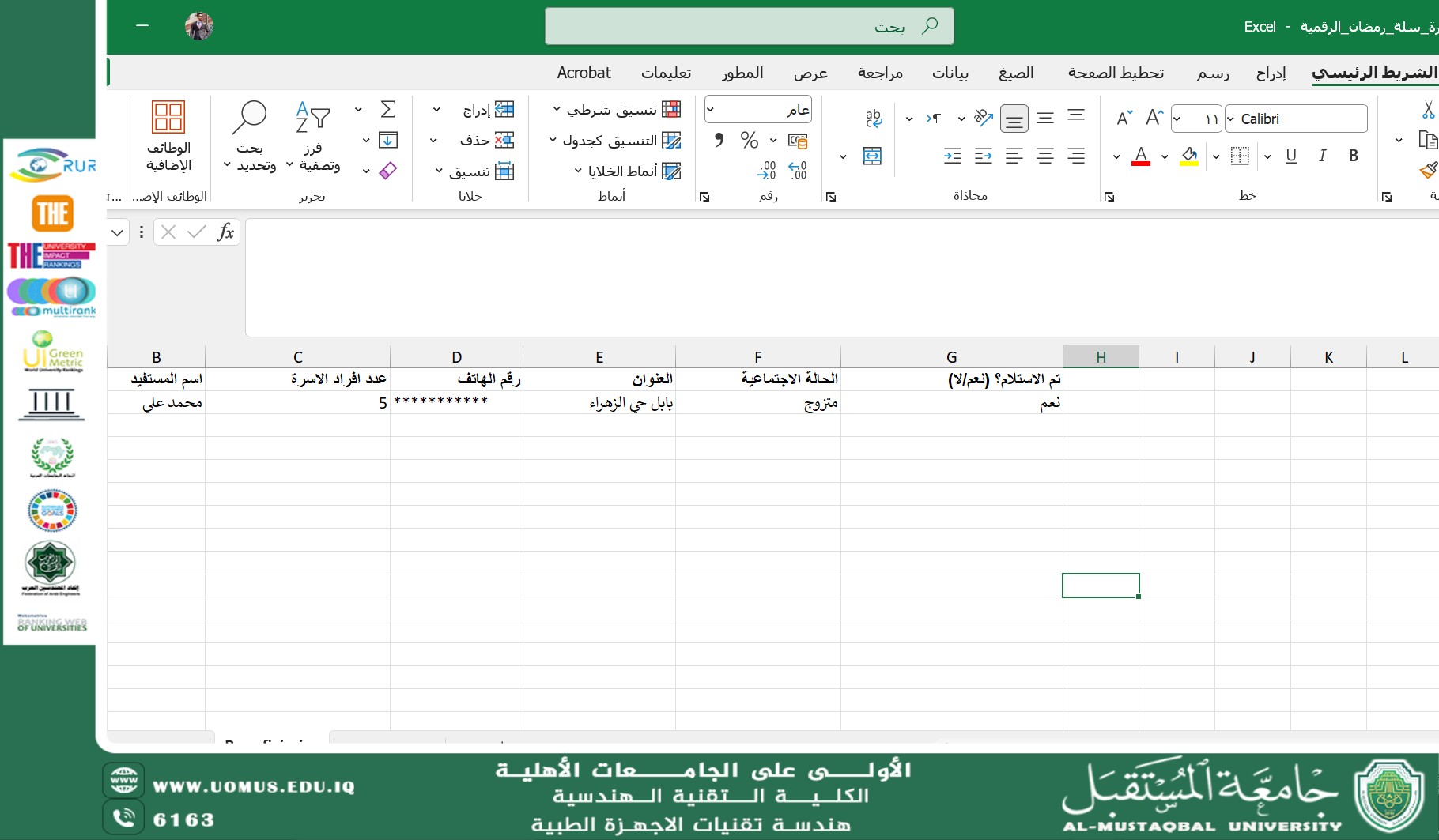Toggle Underline formatting
The width and height of the screenshot is (1439, 840).
1290,156
